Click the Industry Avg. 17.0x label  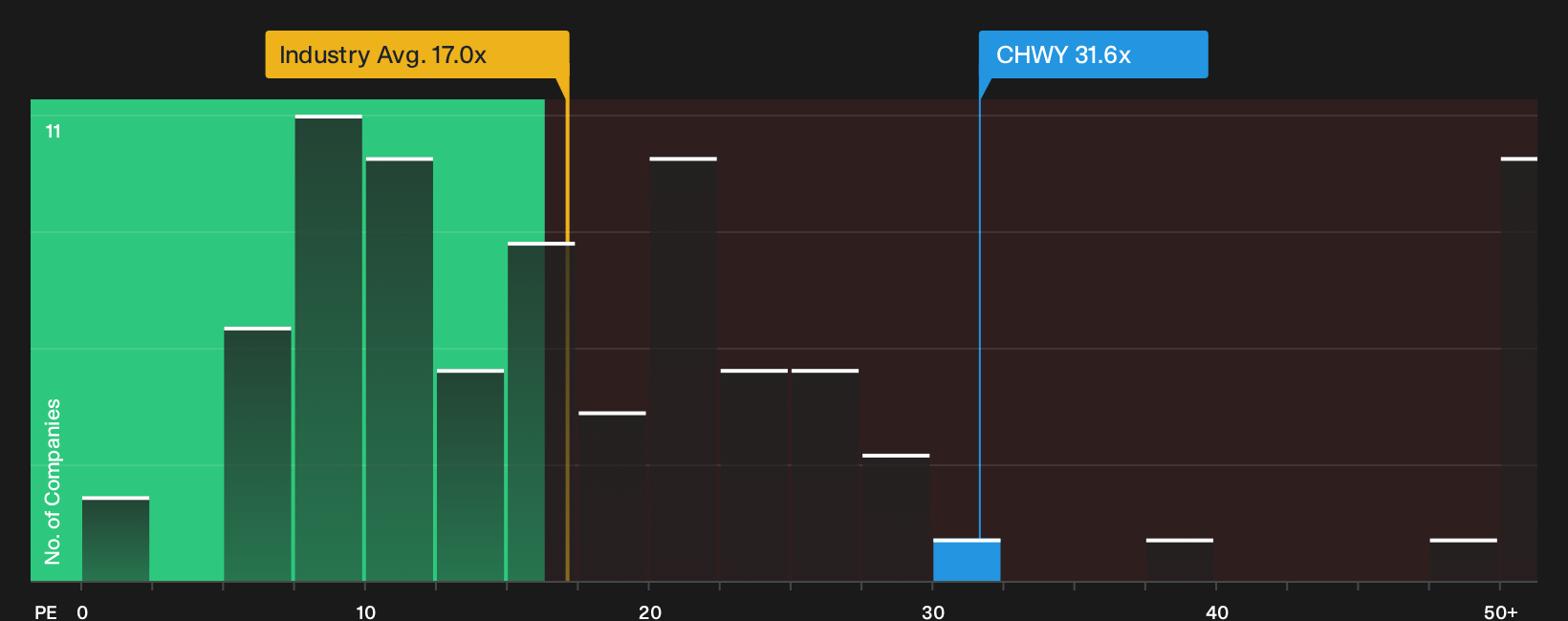coord(417,54)
